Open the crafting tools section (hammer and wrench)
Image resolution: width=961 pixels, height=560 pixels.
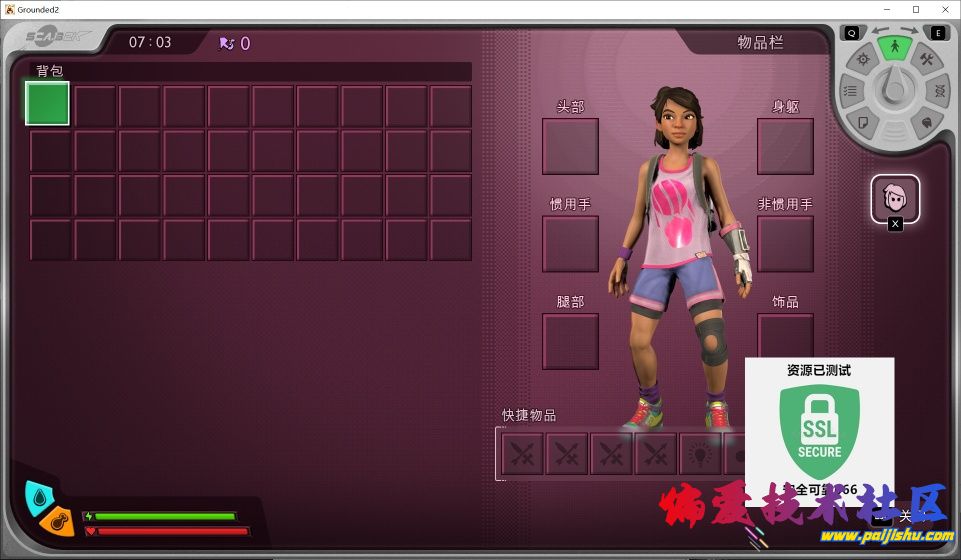(x=926, y=60)
